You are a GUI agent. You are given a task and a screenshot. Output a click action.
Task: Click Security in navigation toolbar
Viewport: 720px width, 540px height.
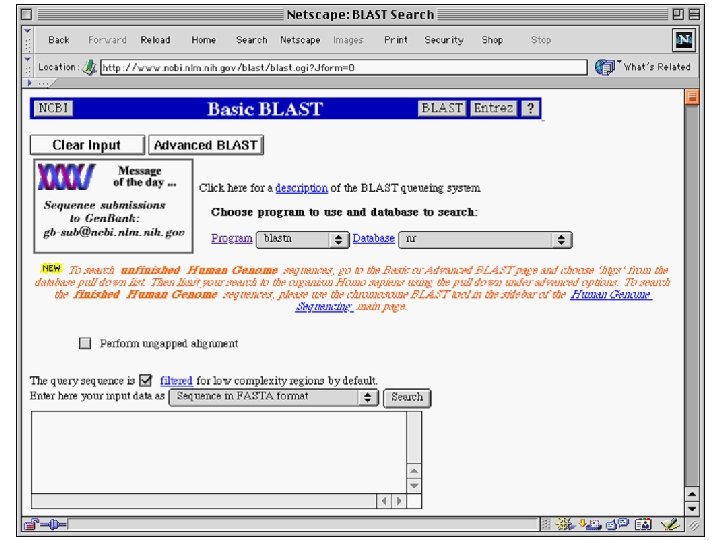pyautogui.click(x=444, y=40)
